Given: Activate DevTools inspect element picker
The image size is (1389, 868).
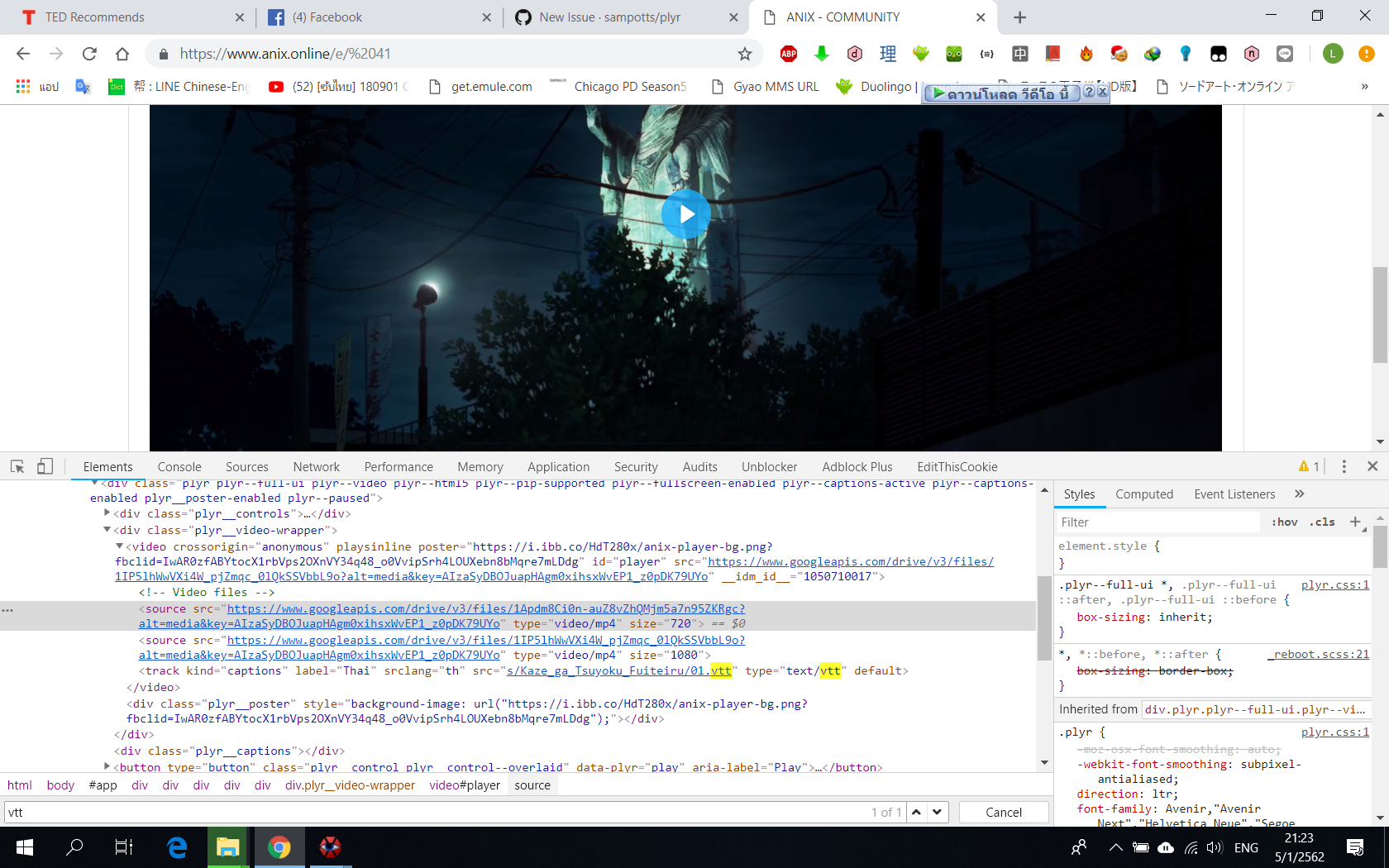Looking at the screenshot, I should [x=17, y=466].
